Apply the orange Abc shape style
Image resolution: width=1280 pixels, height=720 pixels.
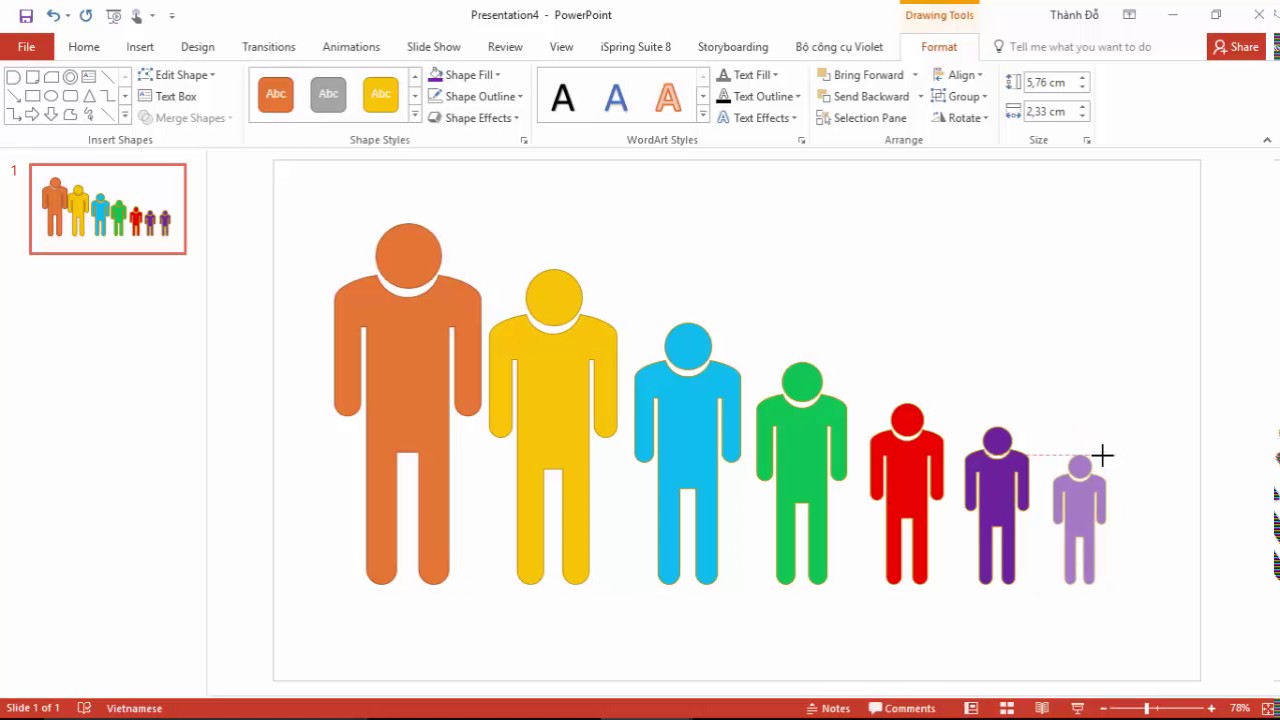point(276,94)
